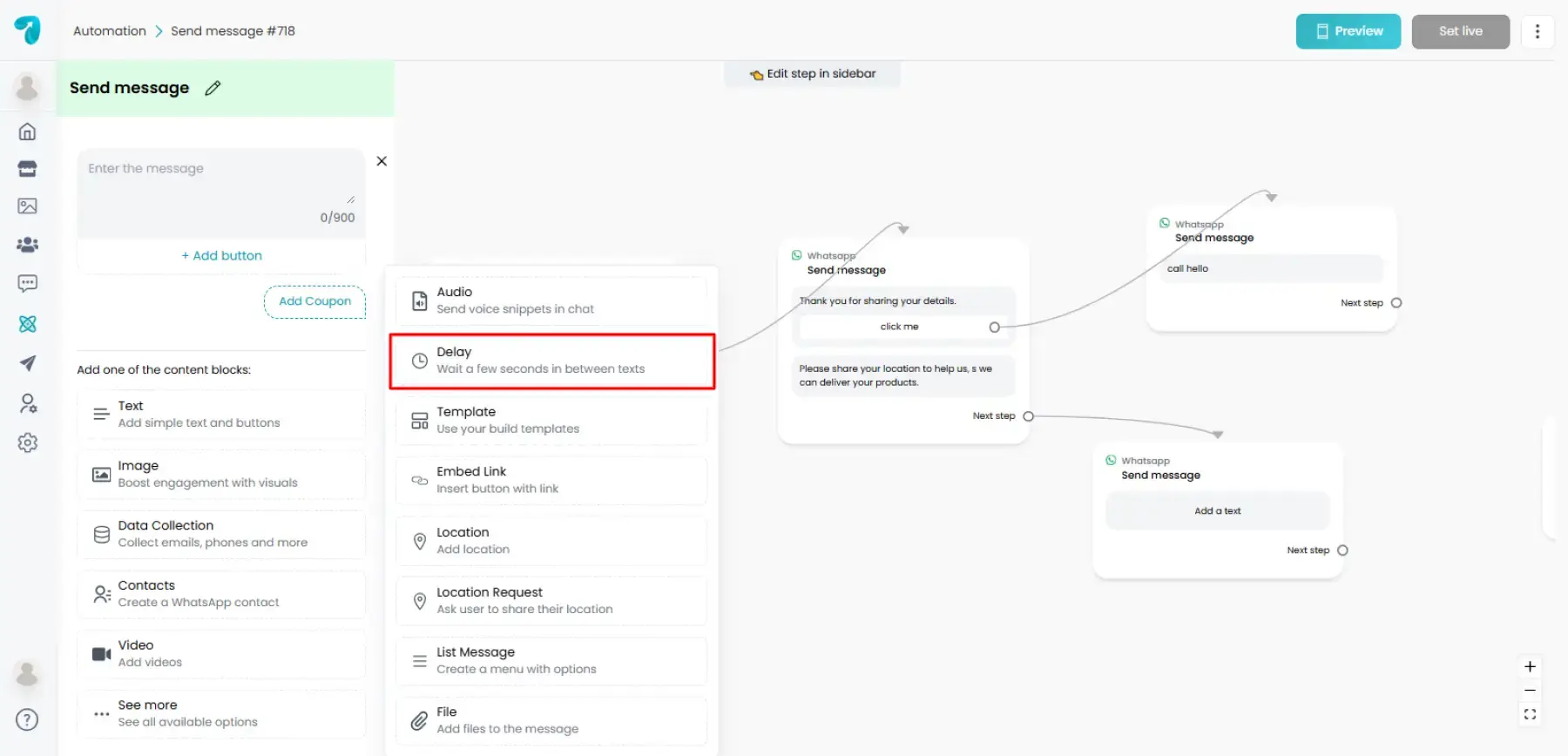This screenshot has height=756, width=1568.
Task: Click the Preview button
Action: [x=1348, y=31]
